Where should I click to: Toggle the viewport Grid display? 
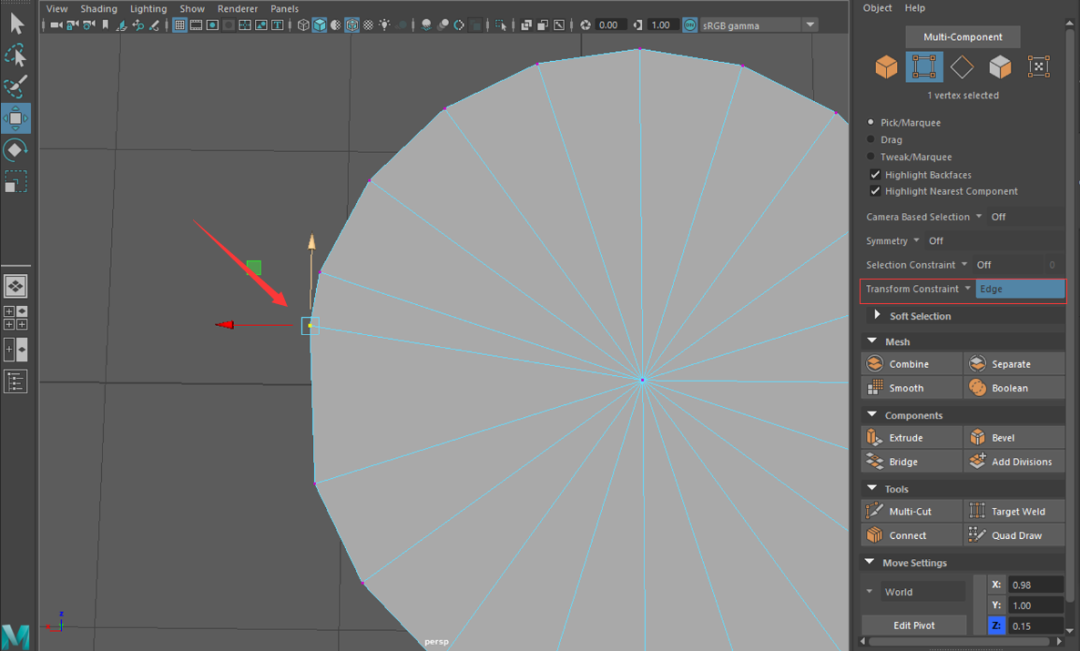[180, 25]
